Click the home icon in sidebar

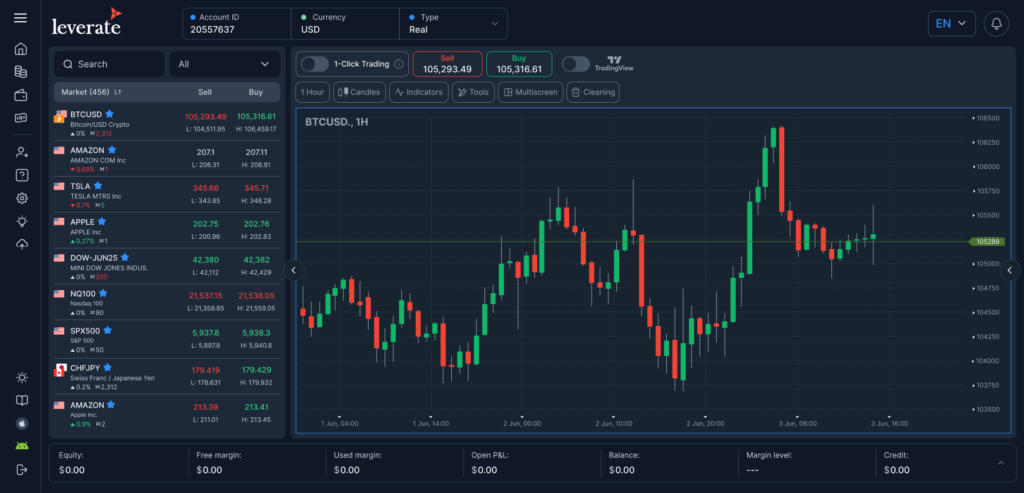pyautogui.click(x=20, y=48)
